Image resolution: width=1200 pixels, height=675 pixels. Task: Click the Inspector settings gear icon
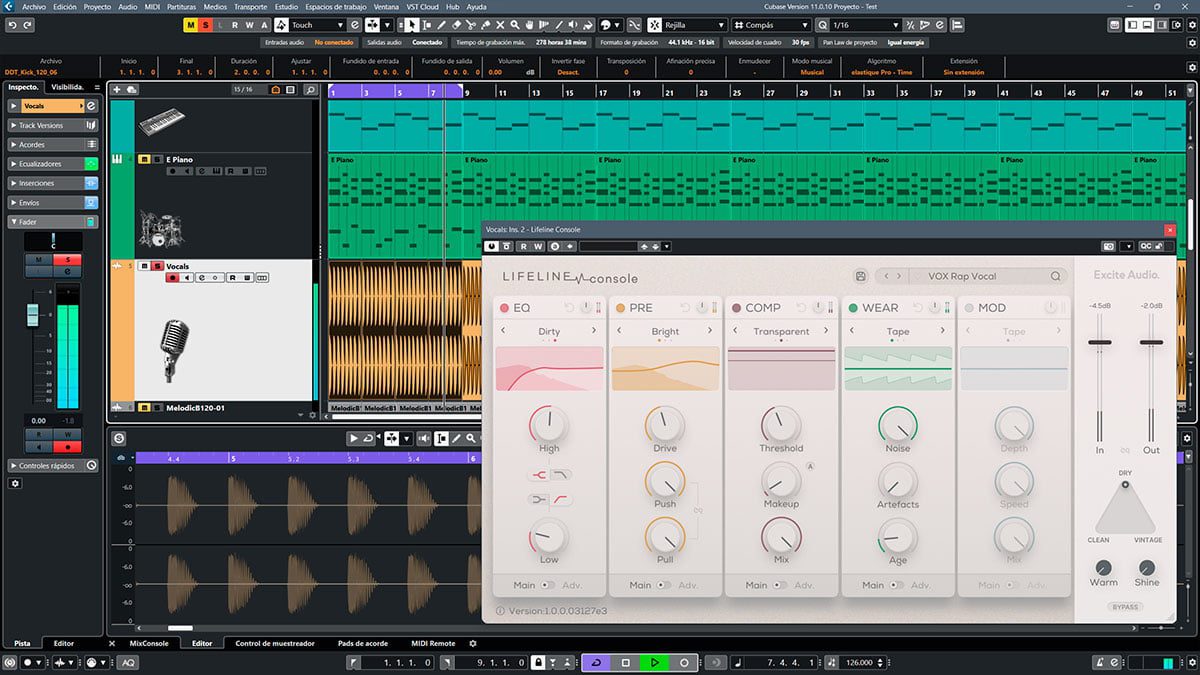pyautogui.click(x=15, y=483)
